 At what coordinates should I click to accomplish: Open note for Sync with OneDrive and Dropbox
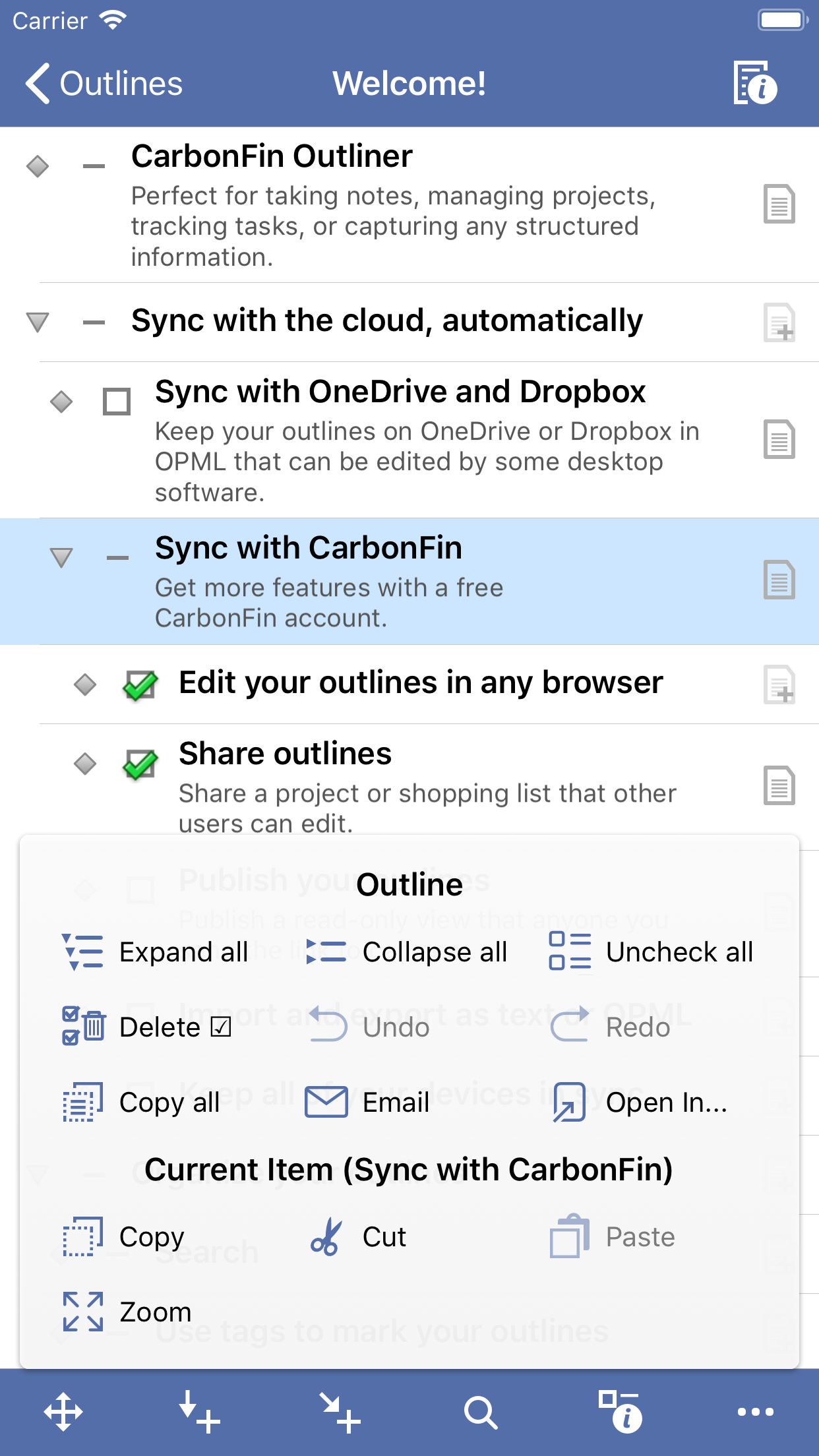(779, 439)
